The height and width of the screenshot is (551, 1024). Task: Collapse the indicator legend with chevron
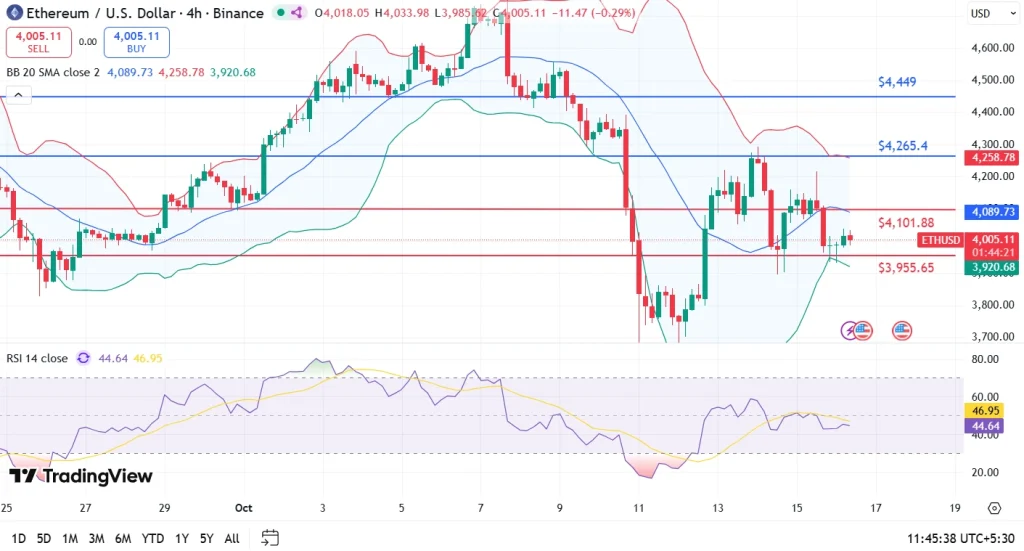pyautogui.click(x=16, y=95)
